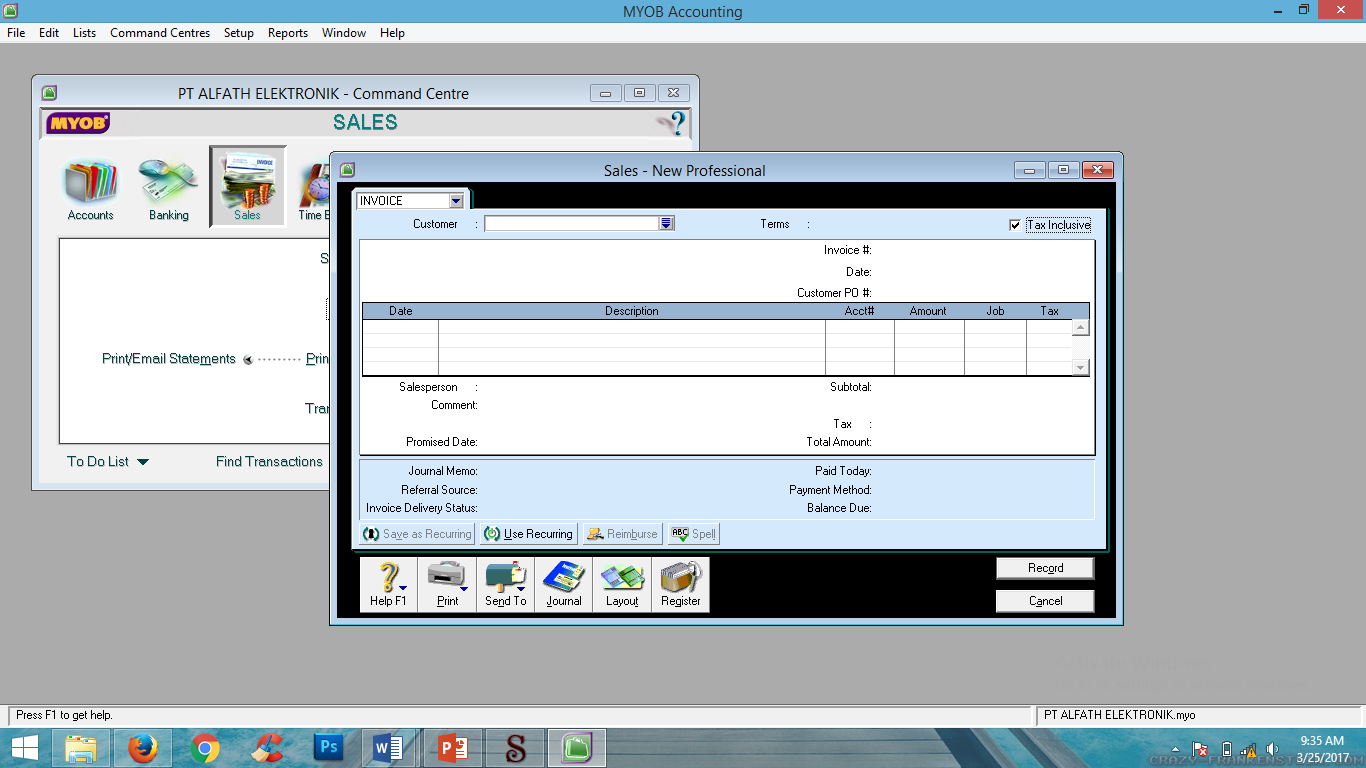Open the Register from the invoice window
Image resolution: width=1366 pixels, height=768 pixels.
[x=681, y=583]
